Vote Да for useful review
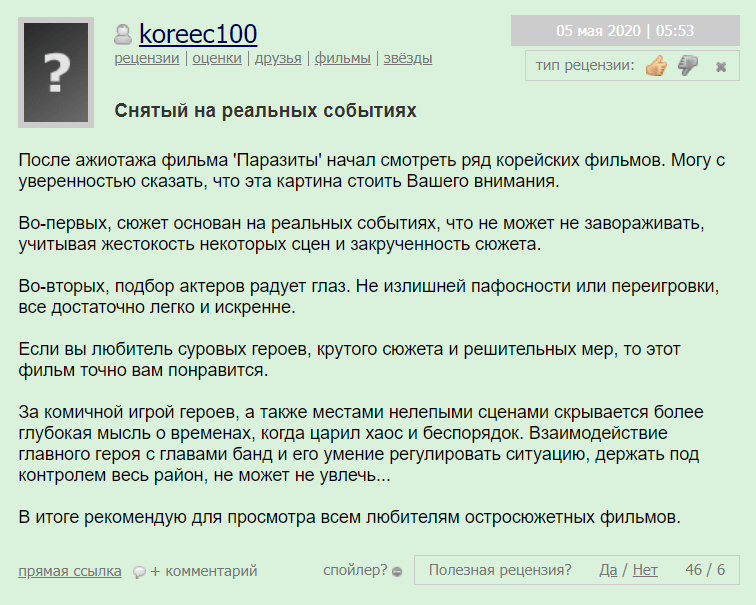756x605 pixels. (x=608, y=570)
